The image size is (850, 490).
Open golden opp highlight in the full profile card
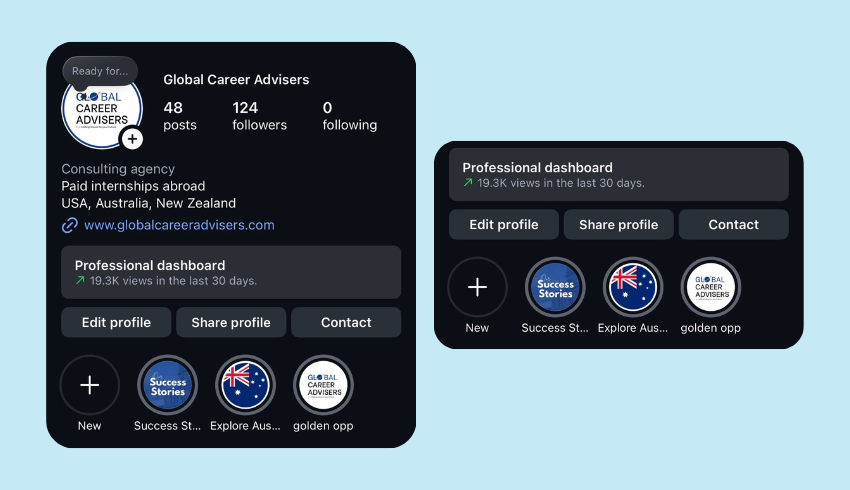pos(323,385)
